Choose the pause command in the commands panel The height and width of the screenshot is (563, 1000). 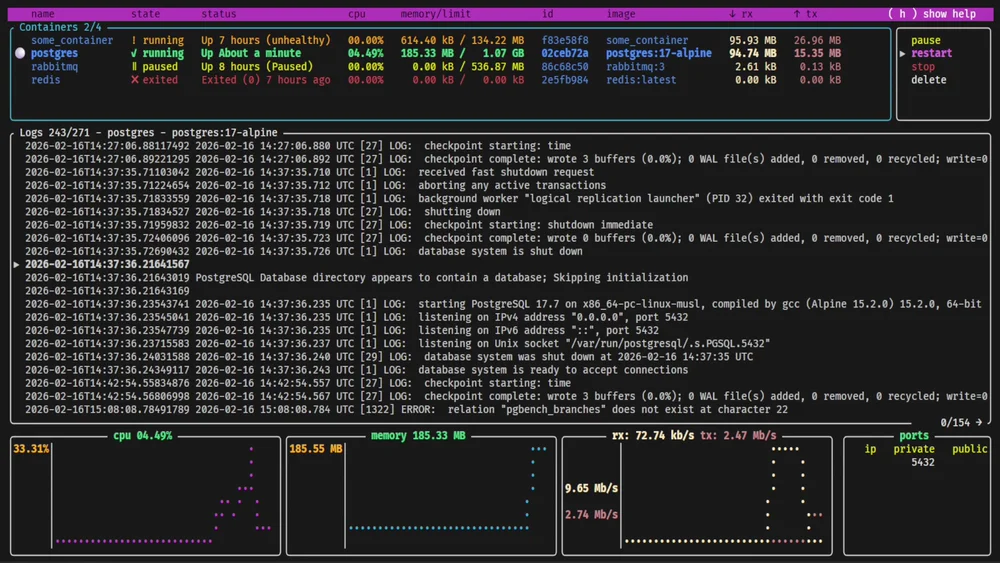click(x=926, y=40)
